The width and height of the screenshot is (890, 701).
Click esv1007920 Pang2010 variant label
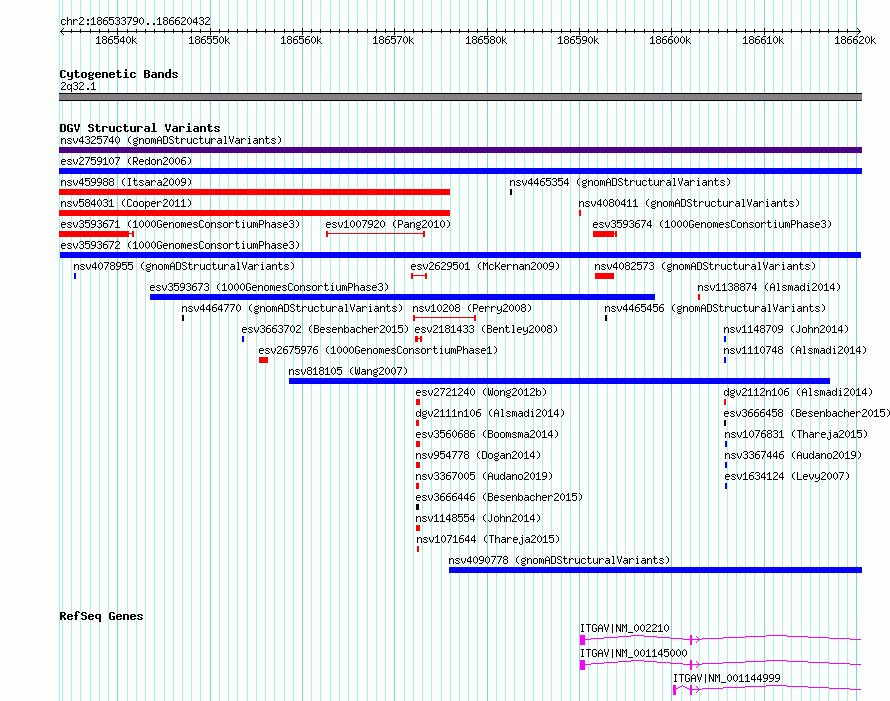pos(388,224)
